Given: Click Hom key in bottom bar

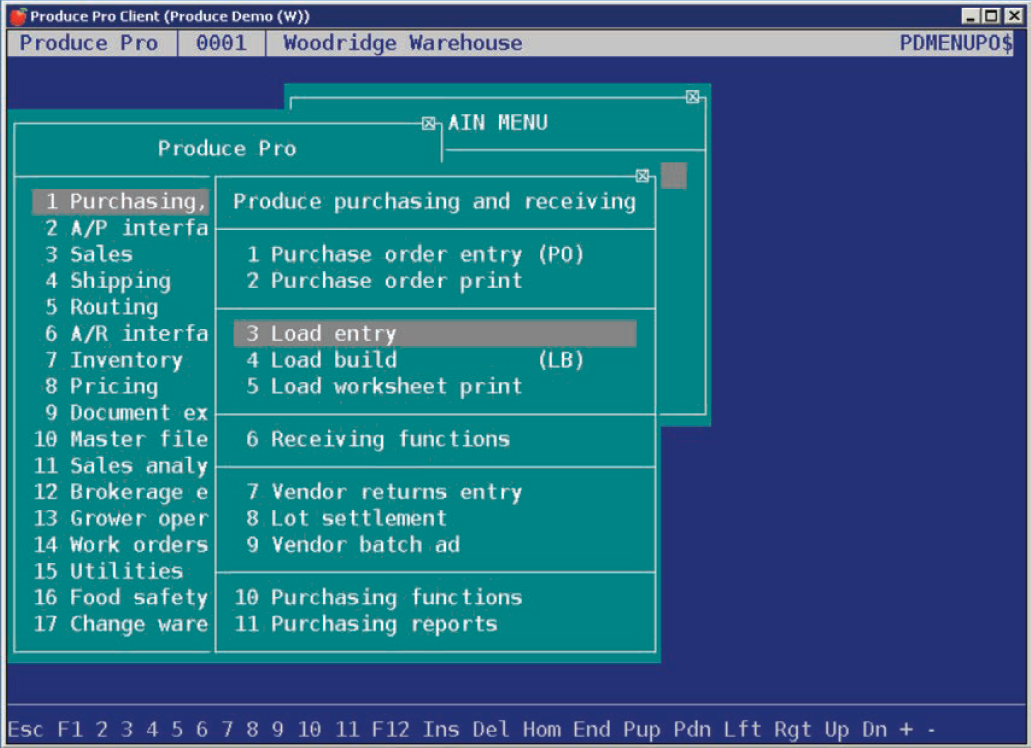Looking at the screenshot, I should click(x=542, y=729).
